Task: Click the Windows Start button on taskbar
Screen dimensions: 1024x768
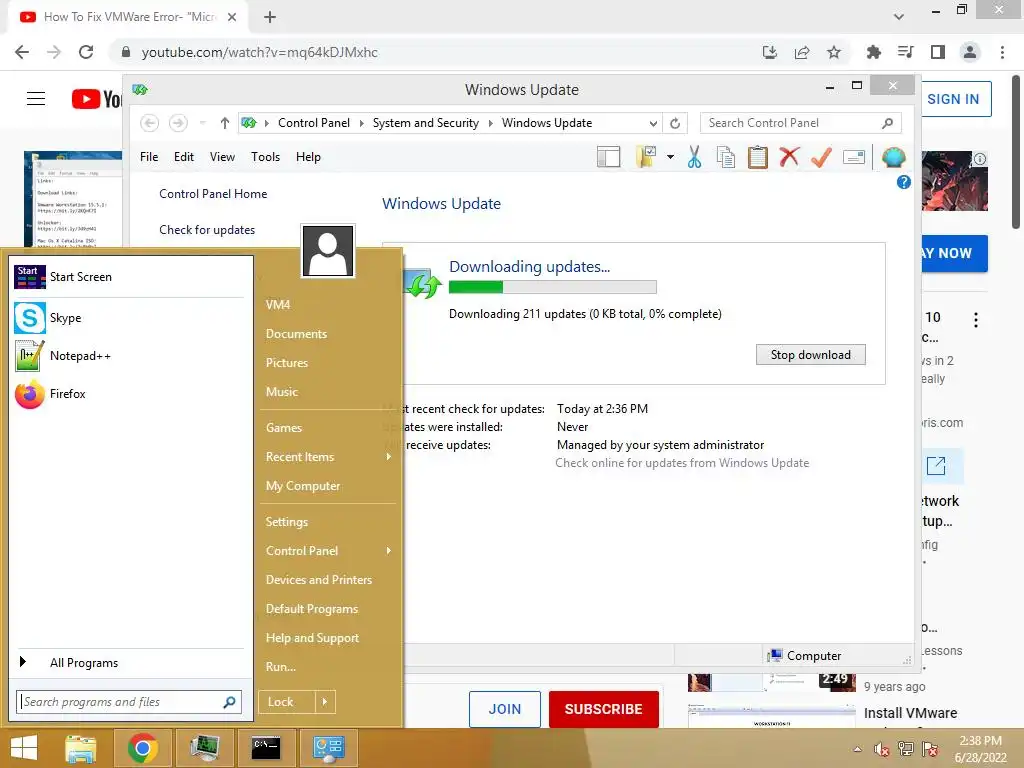Action: [24, 748]
